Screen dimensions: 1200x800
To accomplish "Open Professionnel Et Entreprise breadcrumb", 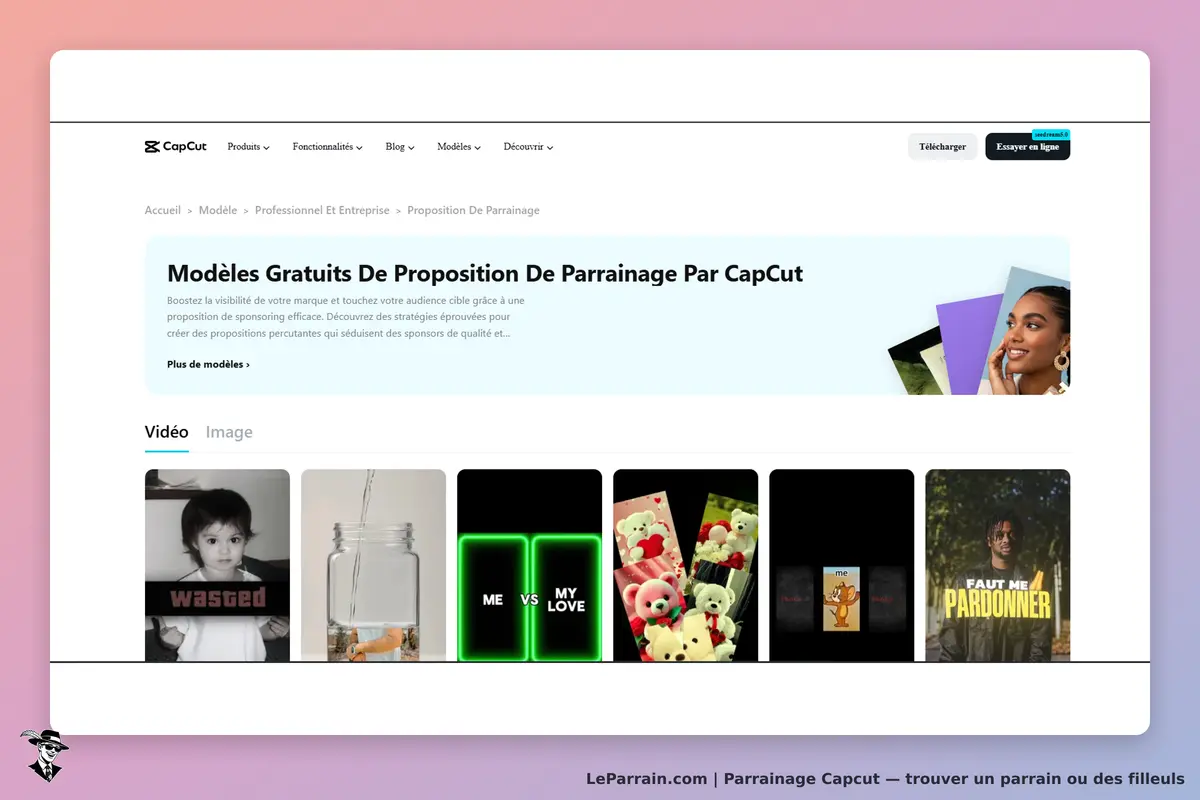I will [322, 211].
